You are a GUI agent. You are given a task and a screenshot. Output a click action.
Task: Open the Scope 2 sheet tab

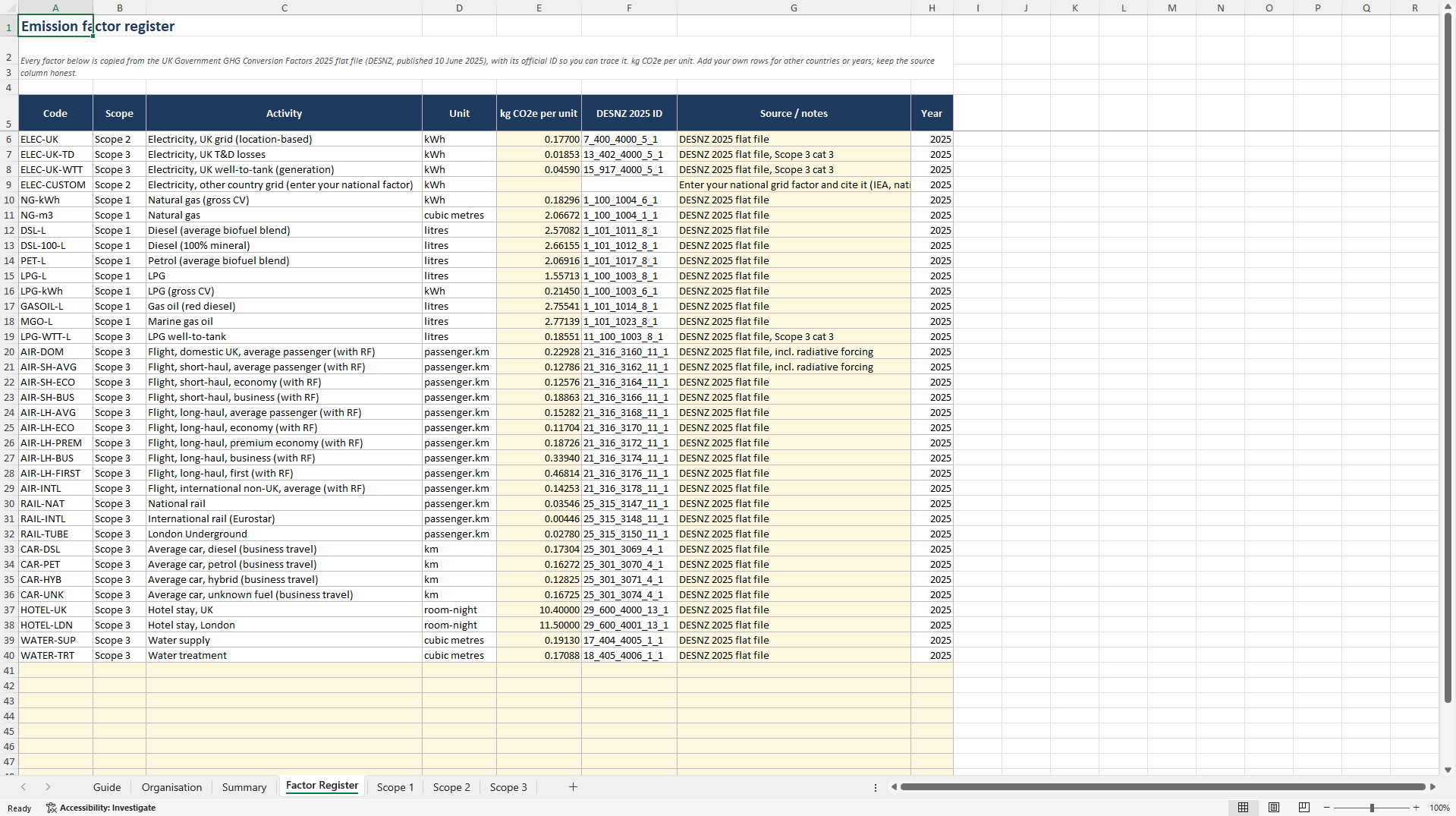click(x=451, y=787)
